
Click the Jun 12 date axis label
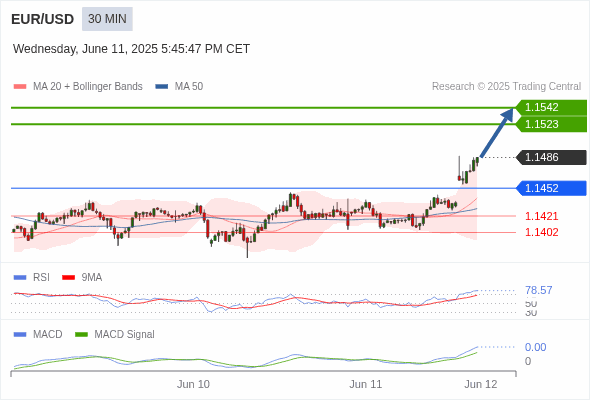(481, 384)
